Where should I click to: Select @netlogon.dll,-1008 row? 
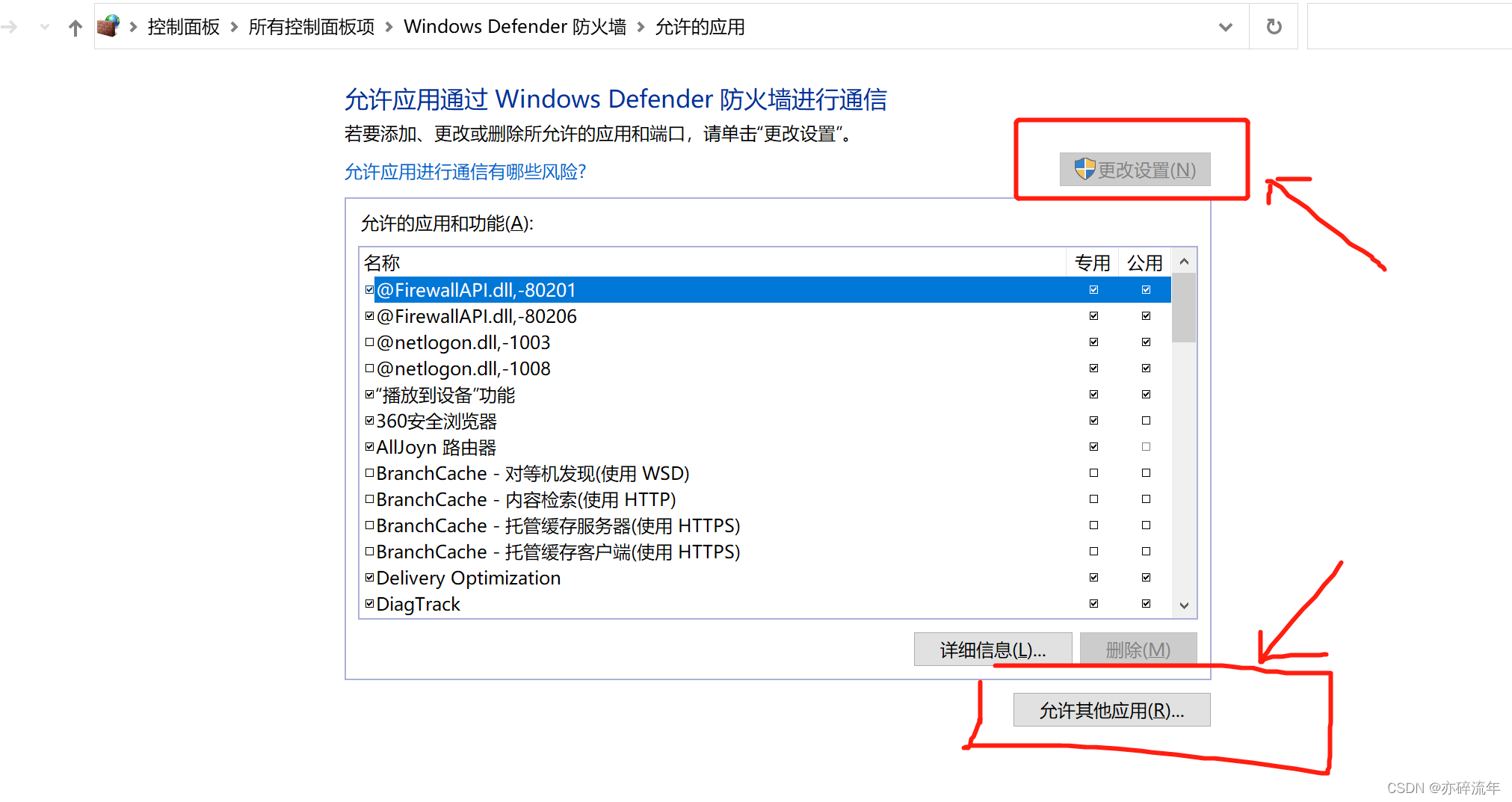click(x=765, y=368)
